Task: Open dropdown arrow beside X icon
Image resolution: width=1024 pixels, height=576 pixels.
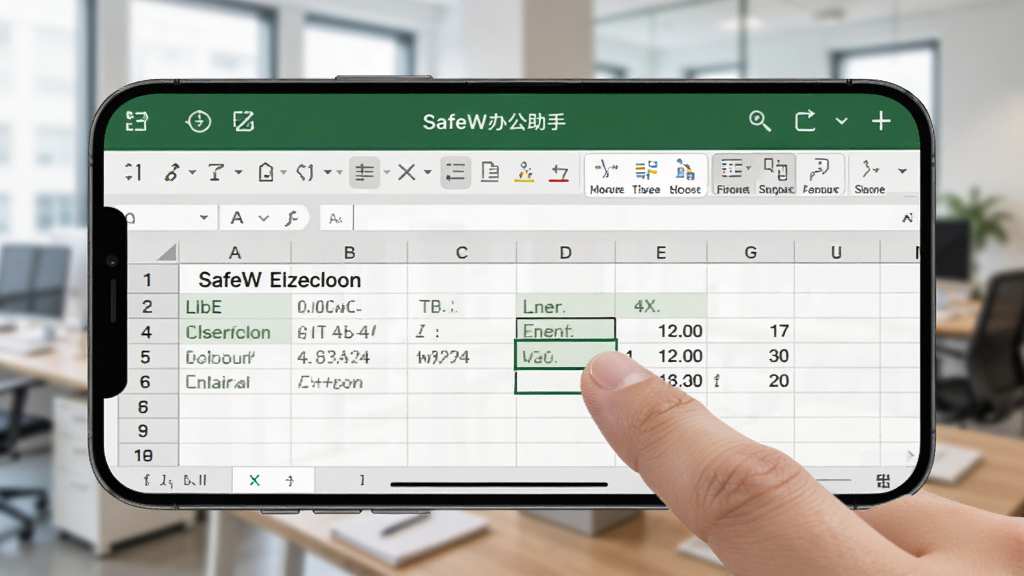Action: point(428,173)
